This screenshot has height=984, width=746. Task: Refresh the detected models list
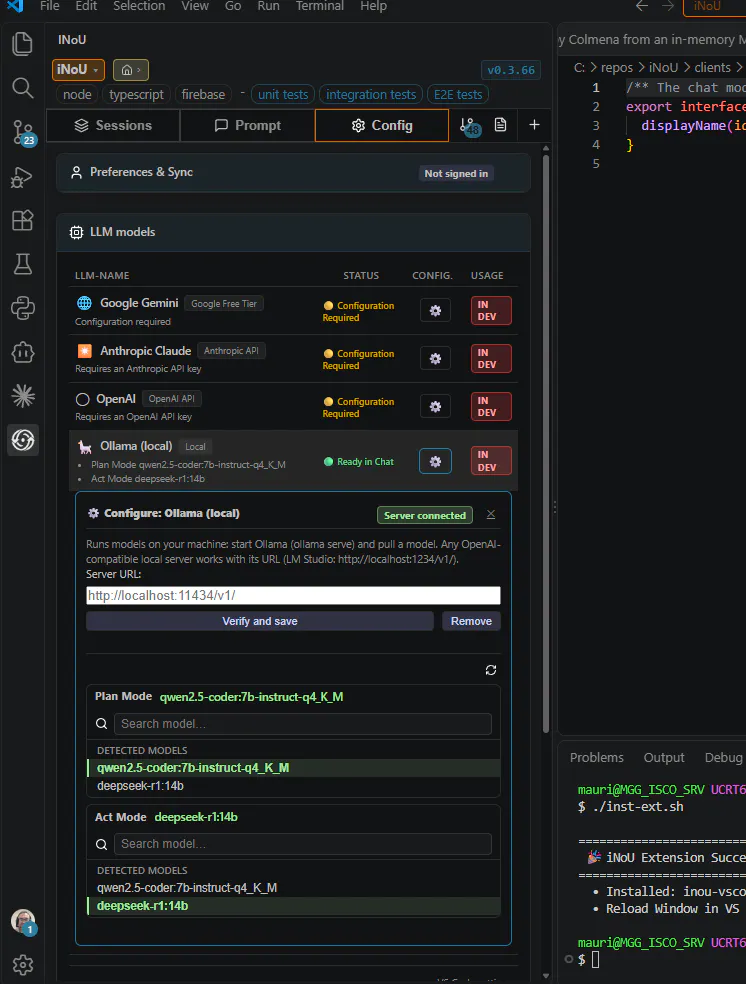coord(491,670)
